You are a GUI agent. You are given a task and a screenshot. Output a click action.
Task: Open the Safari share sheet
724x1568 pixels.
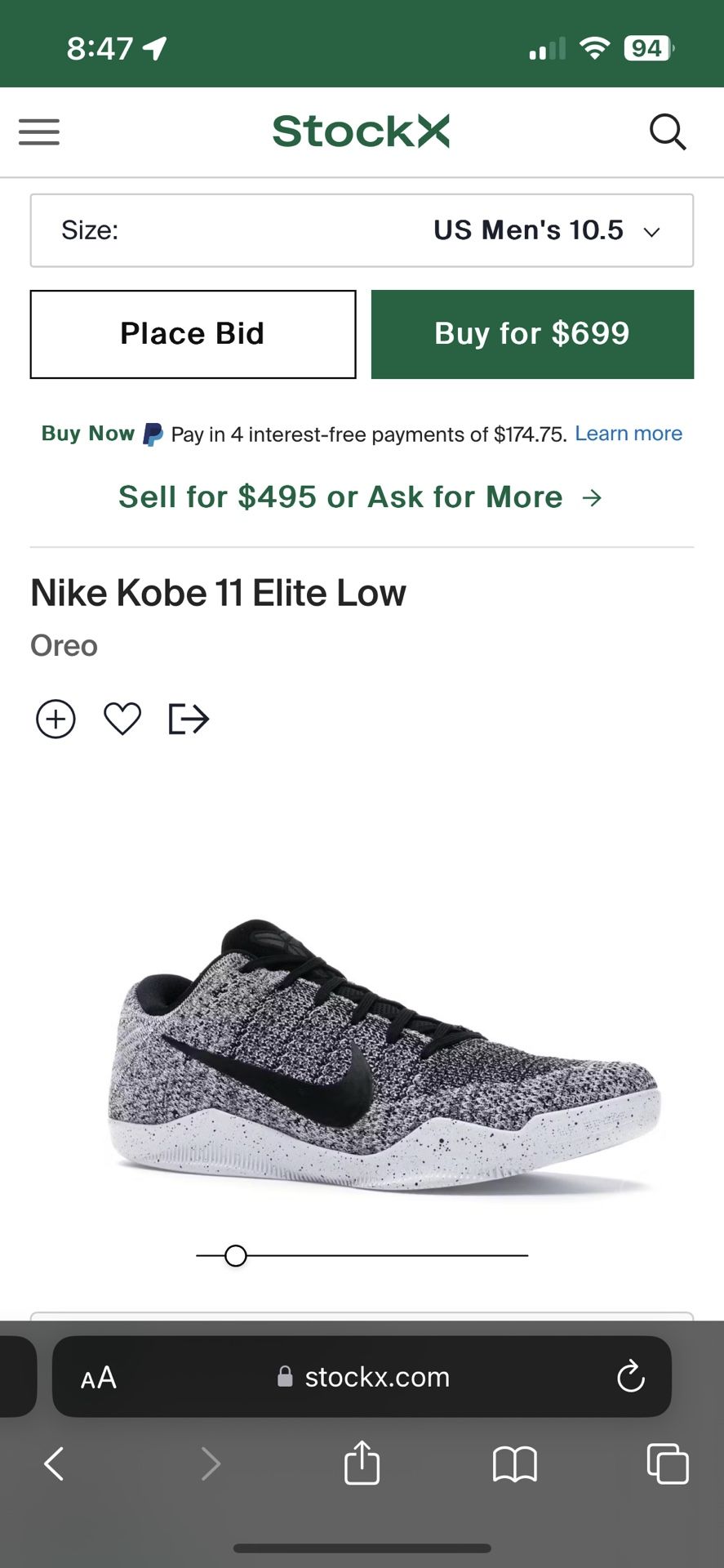(x=362, y=1463)
